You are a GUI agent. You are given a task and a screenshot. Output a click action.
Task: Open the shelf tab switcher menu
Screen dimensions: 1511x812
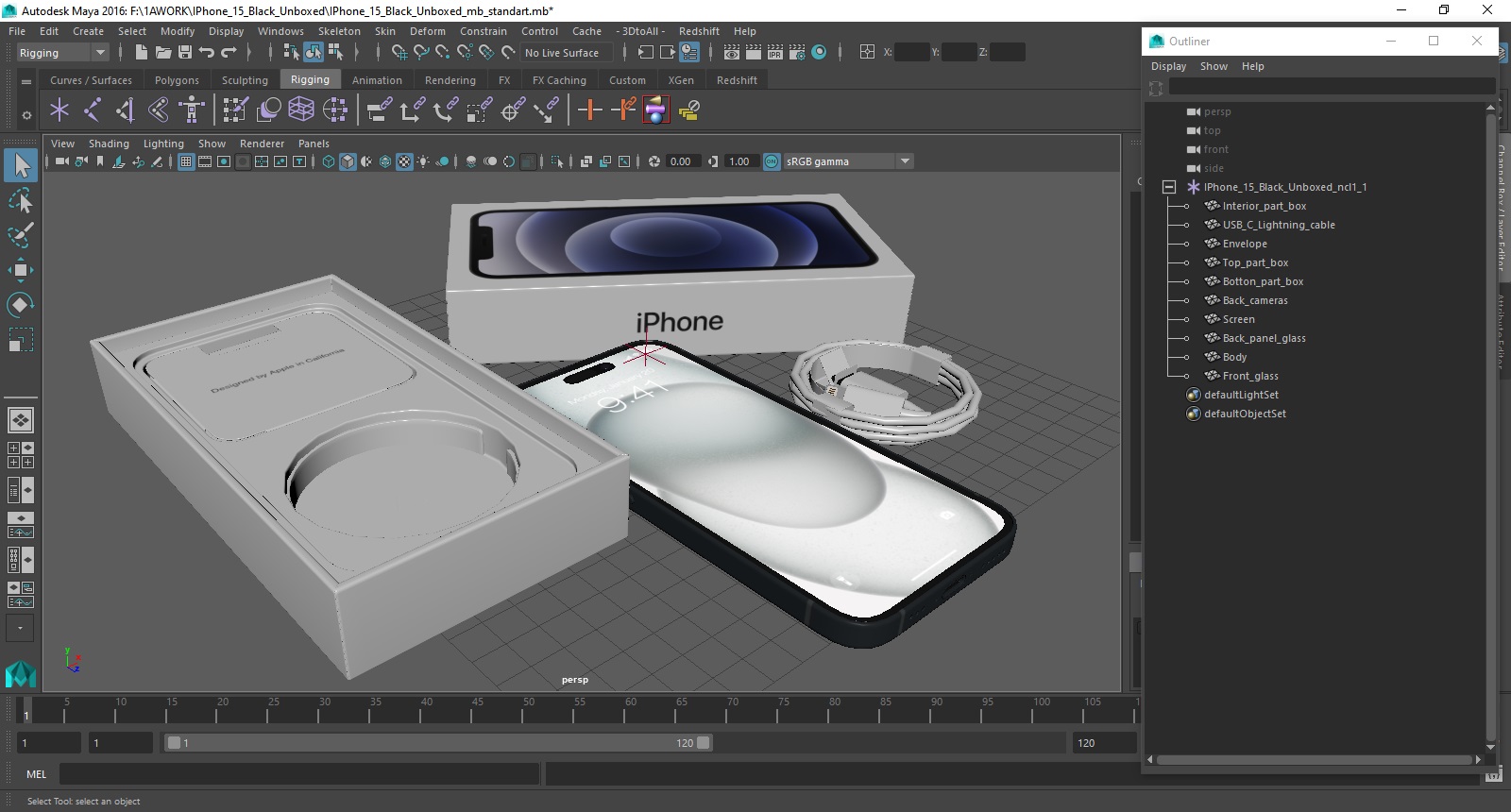coord(26,81)
